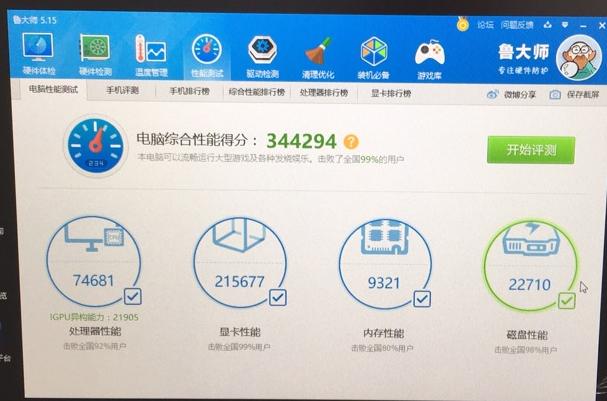Click the green 开始评测 button
Viewport: 607px width, 401px height.
coord(531,150)
